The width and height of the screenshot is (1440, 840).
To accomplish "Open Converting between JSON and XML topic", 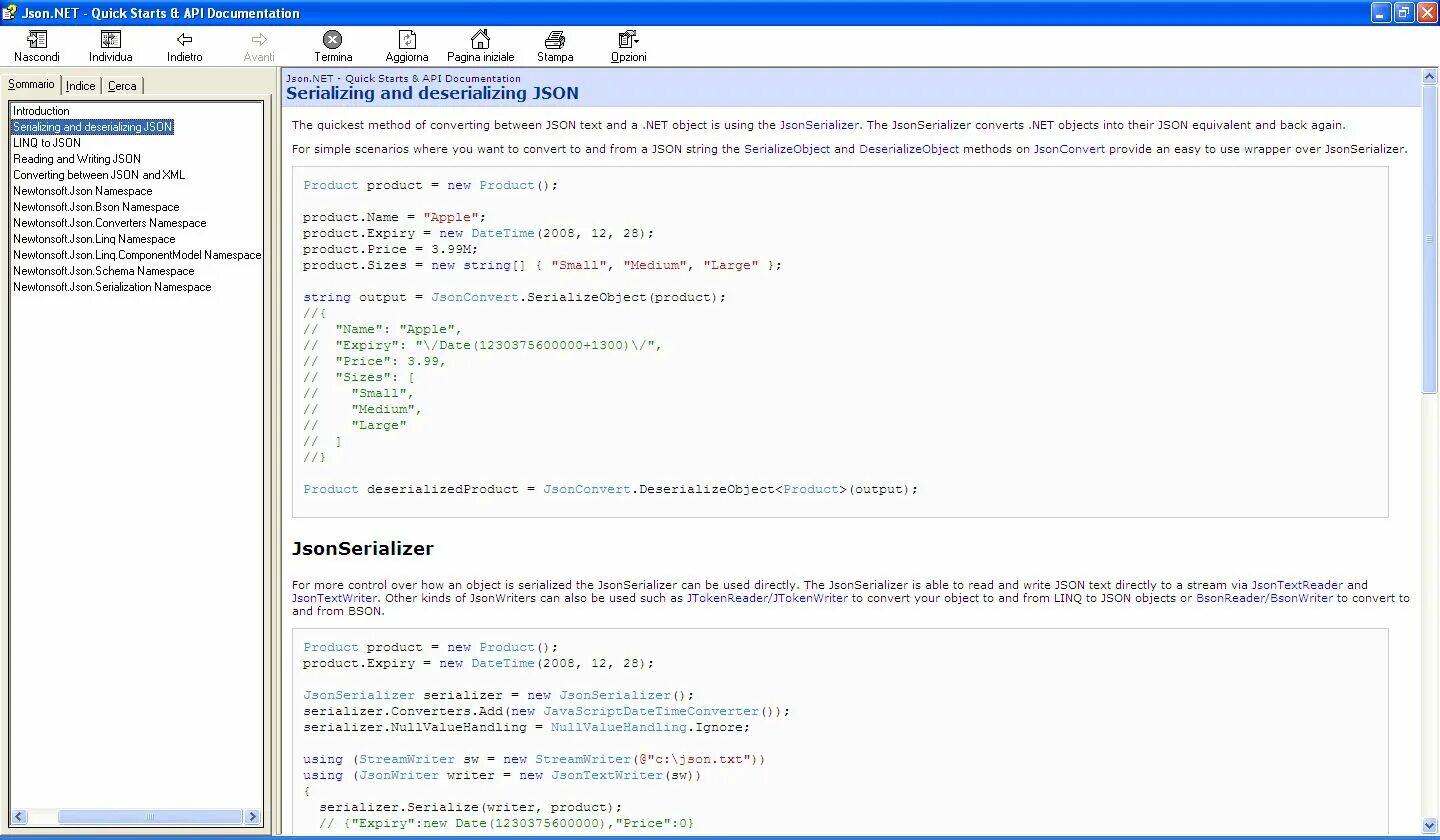I will [x=99, y=175].
